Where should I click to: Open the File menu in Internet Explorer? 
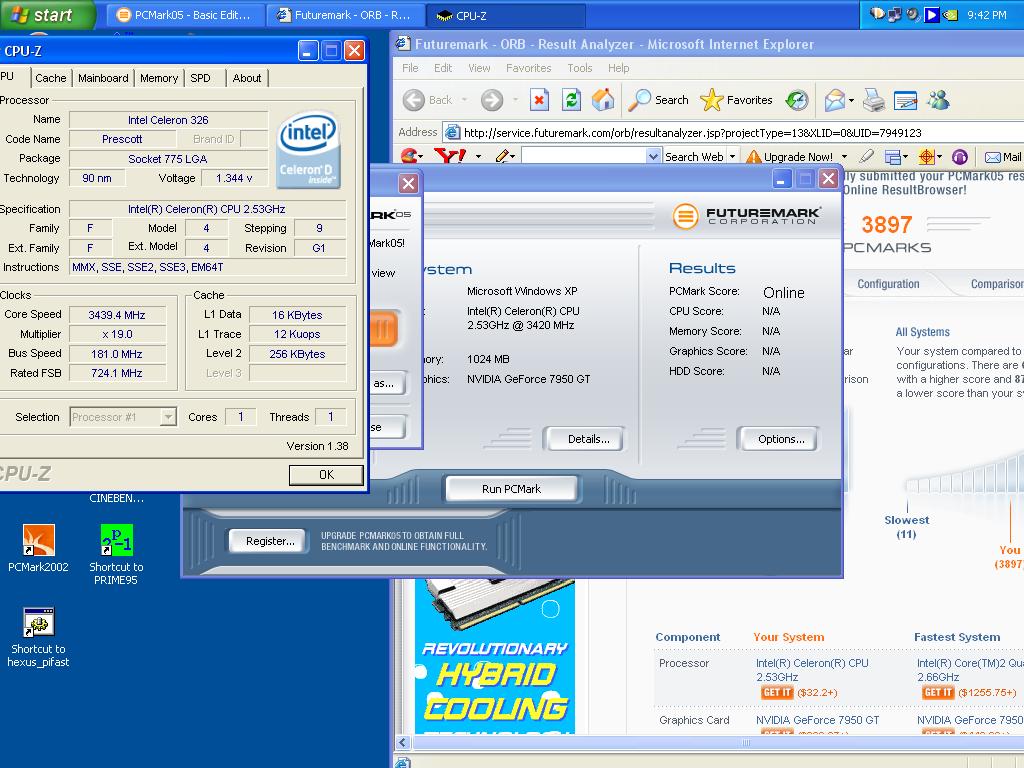pos(410,68)
